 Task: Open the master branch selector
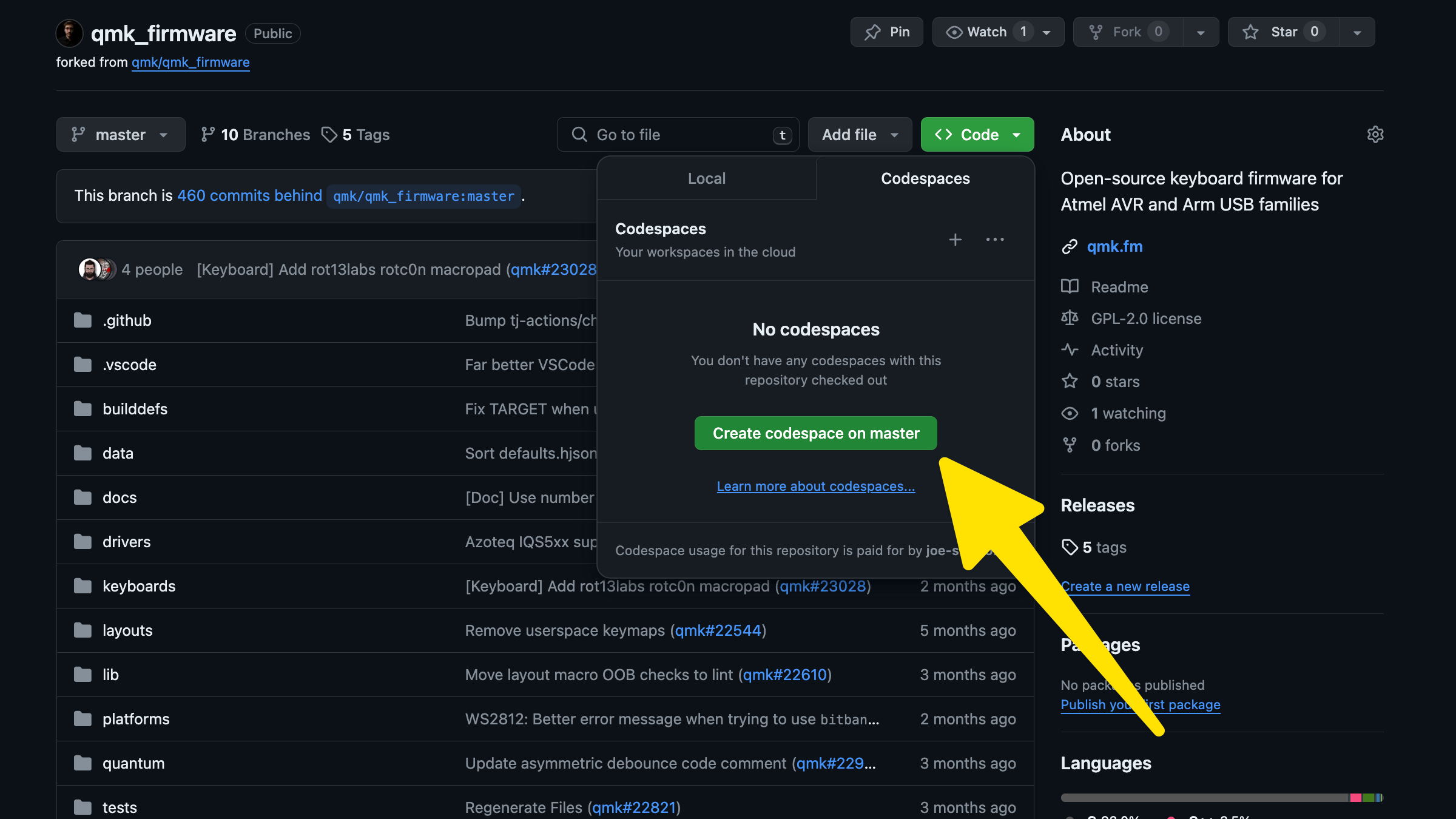point(121,135)
